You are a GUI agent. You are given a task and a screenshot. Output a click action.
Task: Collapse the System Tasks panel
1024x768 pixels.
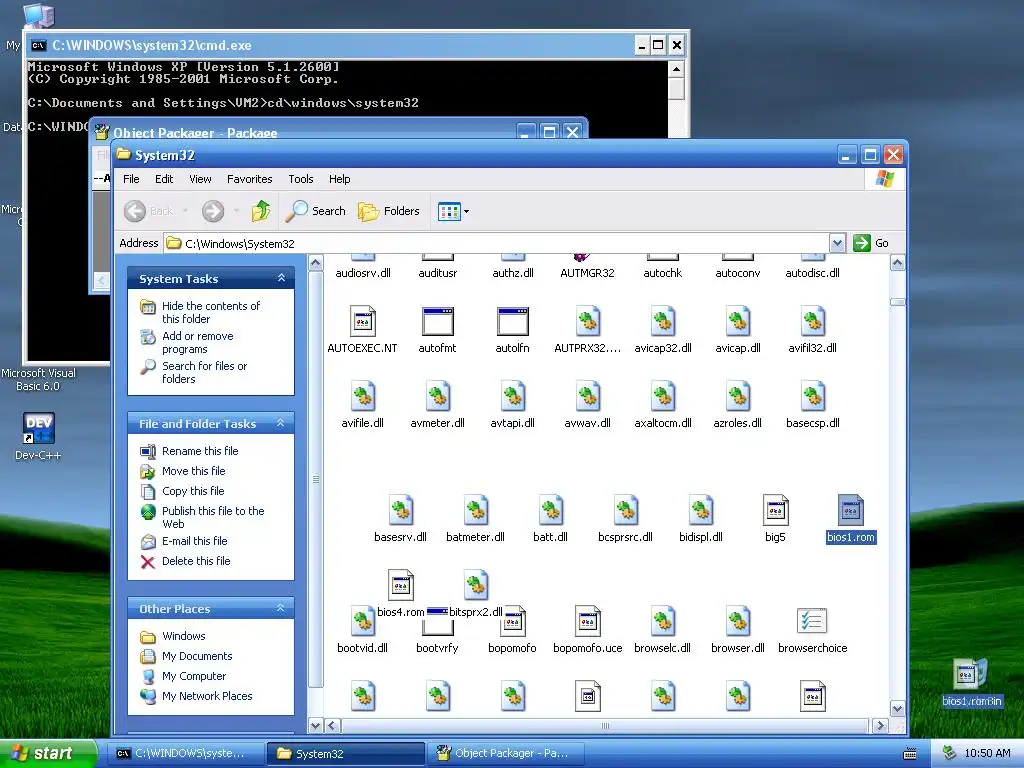click(281, 278)
